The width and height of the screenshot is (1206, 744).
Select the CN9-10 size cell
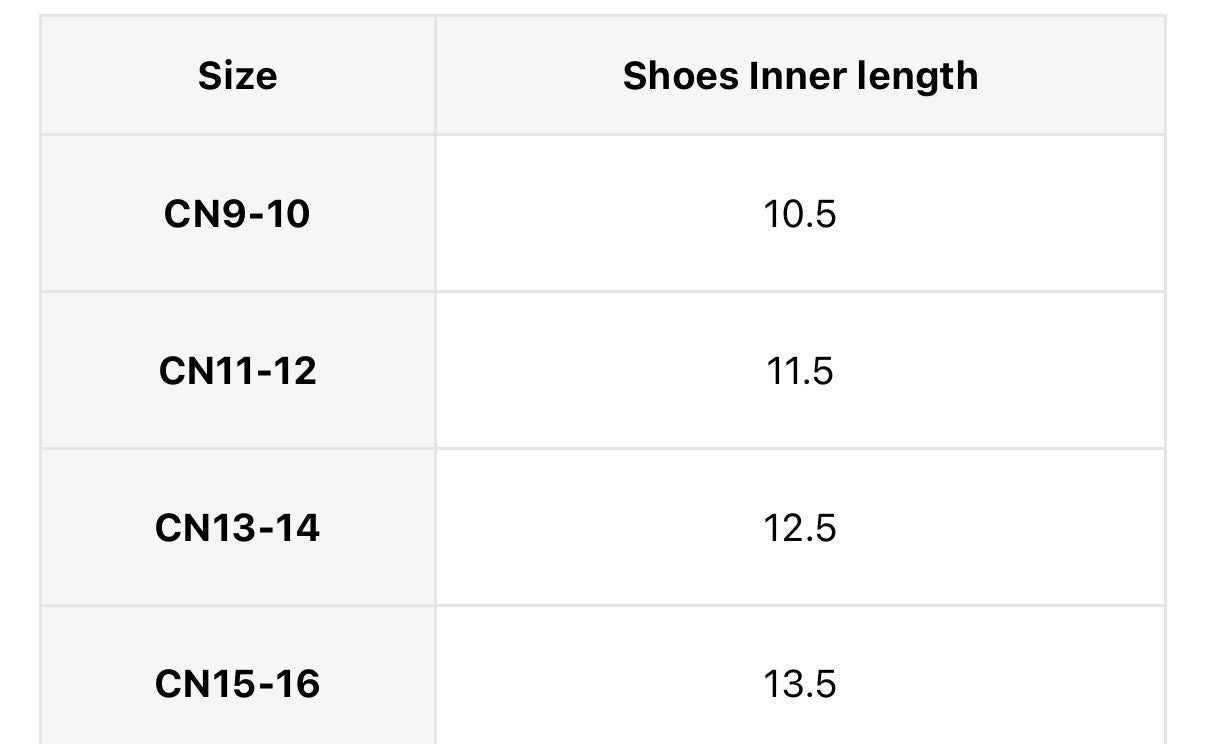pyautogui.click(x=238, y=214)
